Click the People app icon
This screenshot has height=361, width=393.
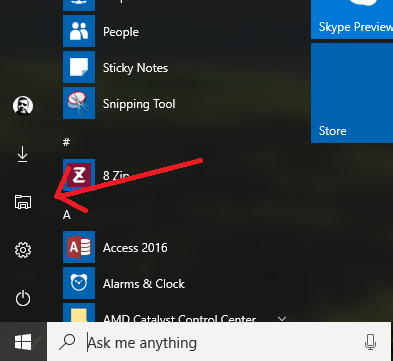click(79, 31)
